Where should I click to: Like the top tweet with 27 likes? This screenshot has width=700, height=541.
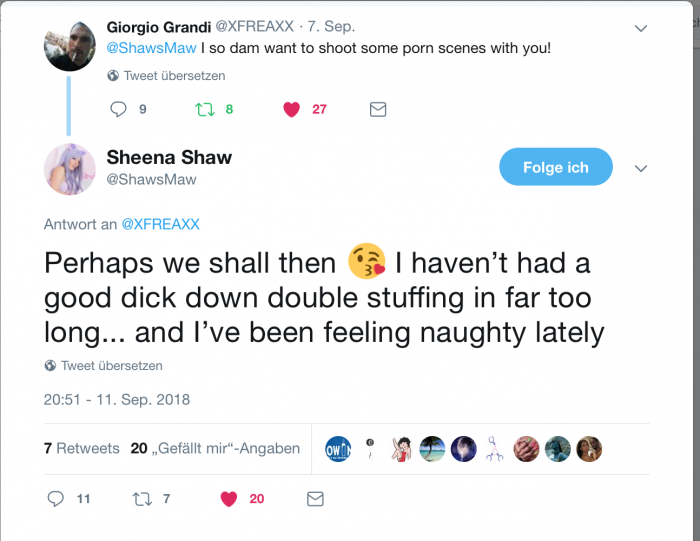[x=292, y=109]
